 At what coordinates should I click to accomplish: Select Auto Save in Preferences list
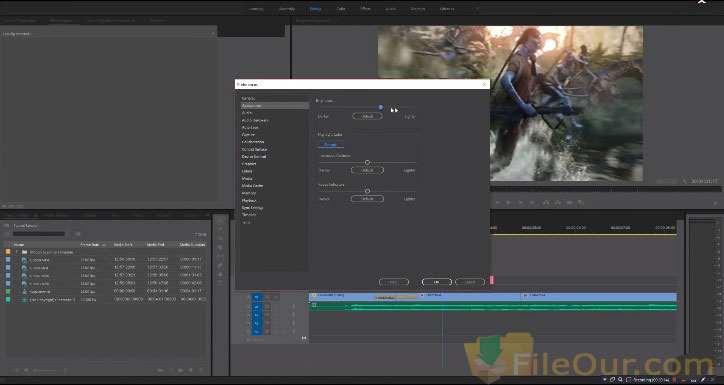pos(250,127)
